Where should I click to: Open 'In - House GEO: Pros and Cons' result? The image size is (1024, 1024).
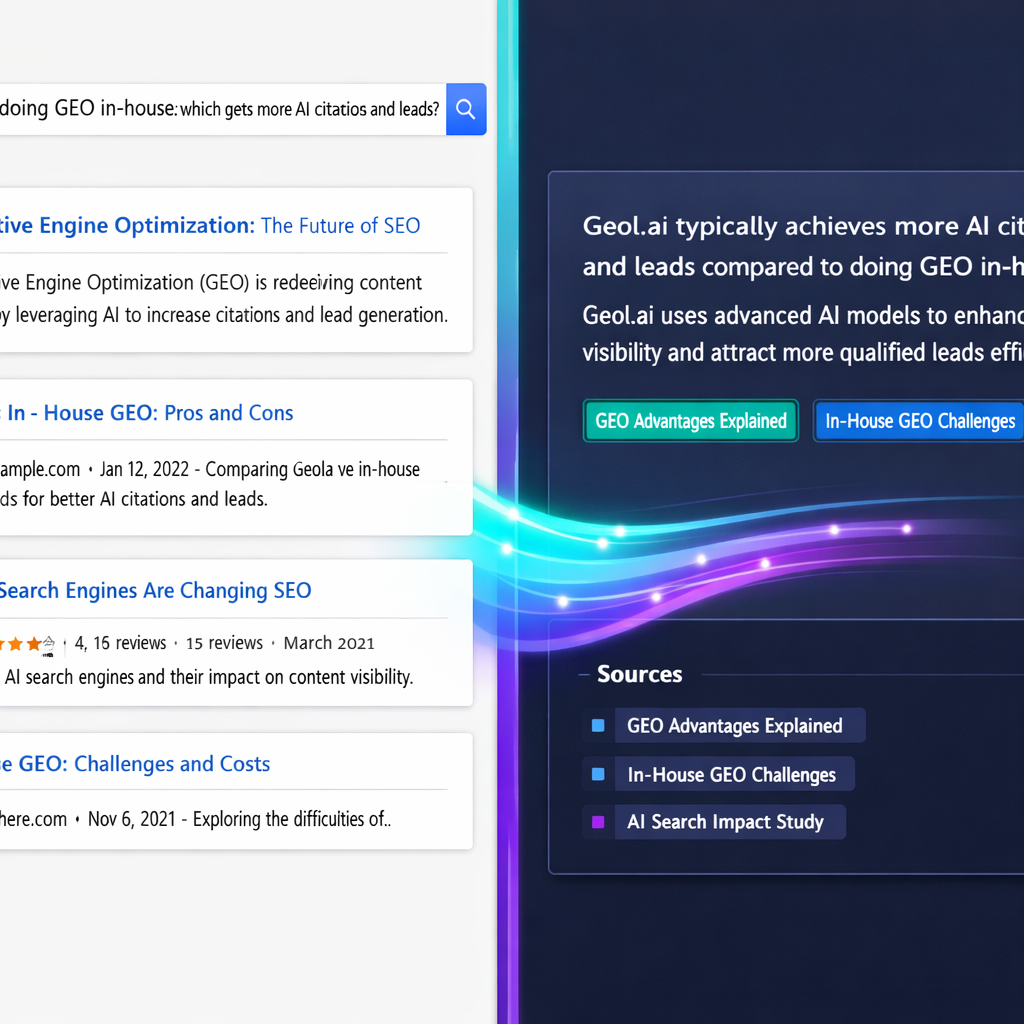(150, 413)
